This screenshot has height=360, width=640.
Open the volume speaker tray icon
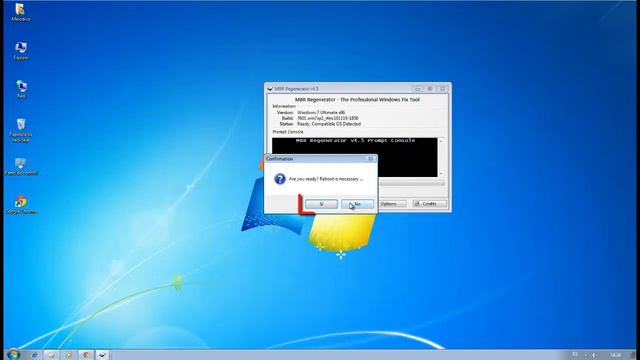pos(594,355)
